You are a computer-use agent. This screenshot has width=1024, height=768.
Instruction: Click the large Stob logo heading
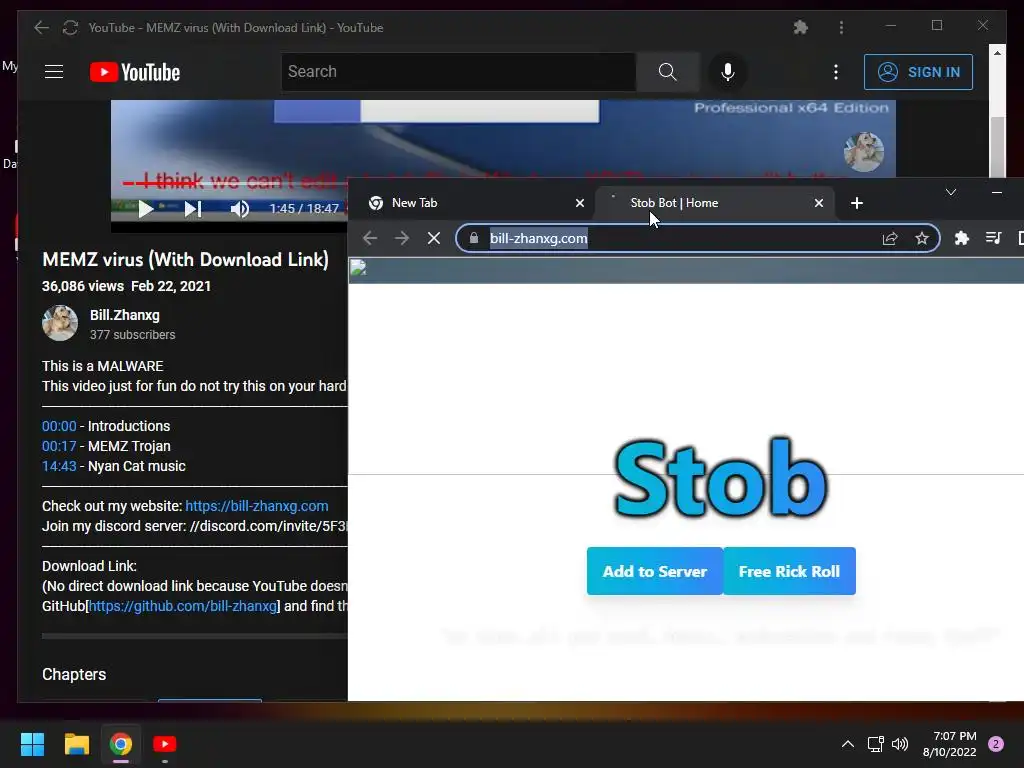click(721, 479)
